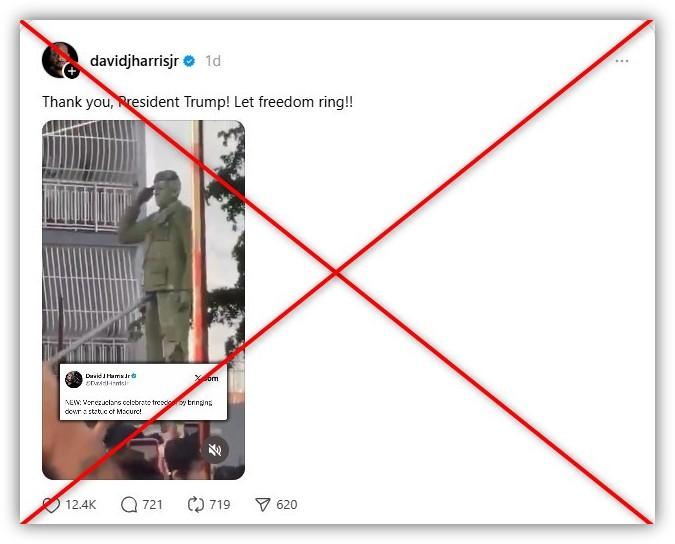Open the three-dot more options menu

click(622, 61)
